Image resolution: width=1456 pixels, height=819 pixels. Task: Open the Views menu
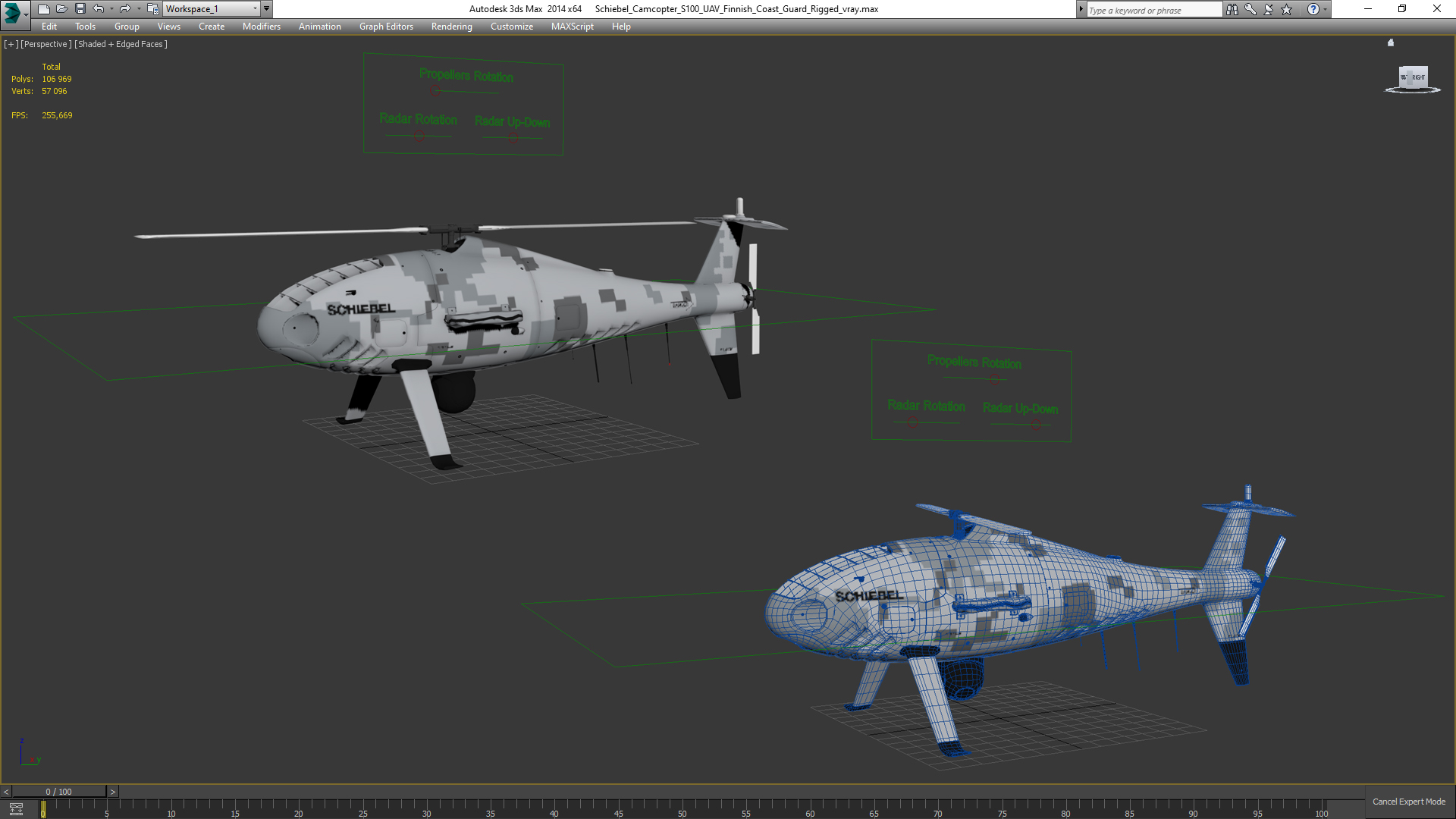169,27
